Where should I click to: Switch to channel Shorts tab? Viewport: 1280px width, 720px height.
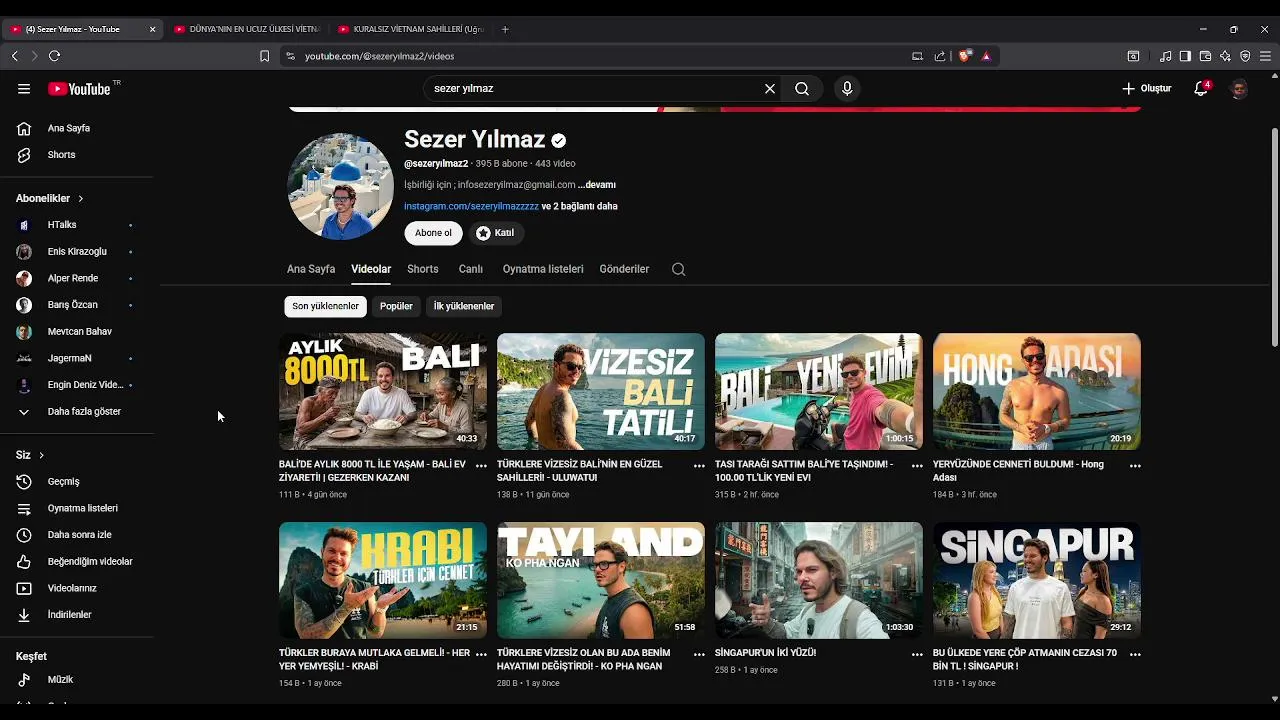[423, 269]
